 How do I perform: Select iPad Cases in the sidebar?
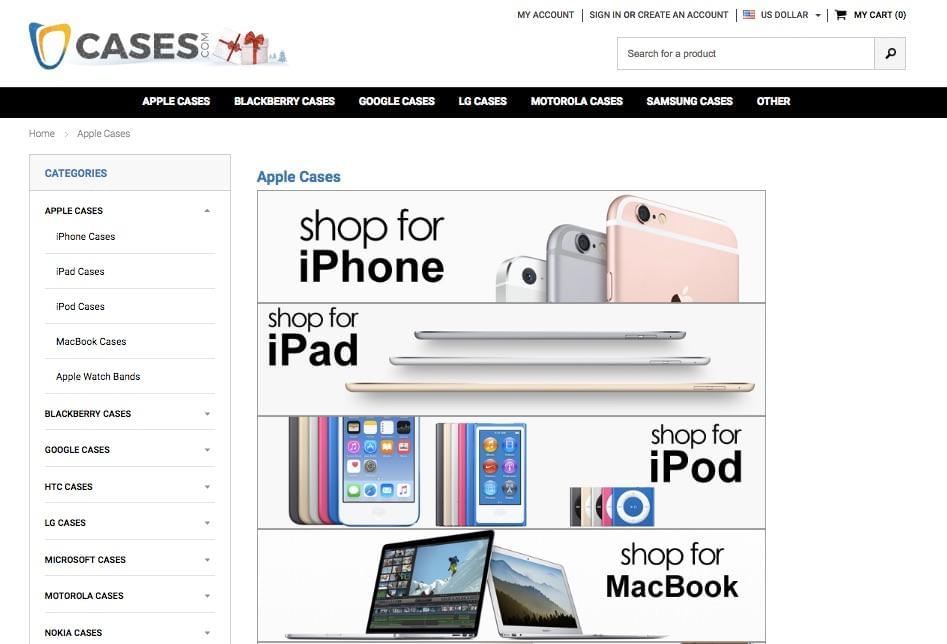pyautogui.click(x=80, y=272)
